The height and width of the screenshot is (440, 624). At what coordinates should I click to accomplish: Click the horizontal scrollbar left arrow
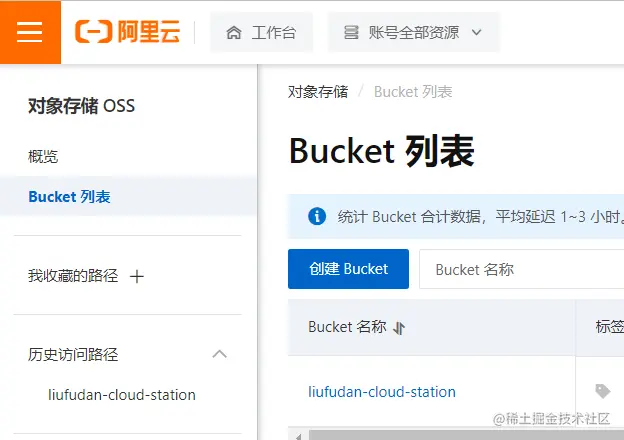tap(298, 436)
